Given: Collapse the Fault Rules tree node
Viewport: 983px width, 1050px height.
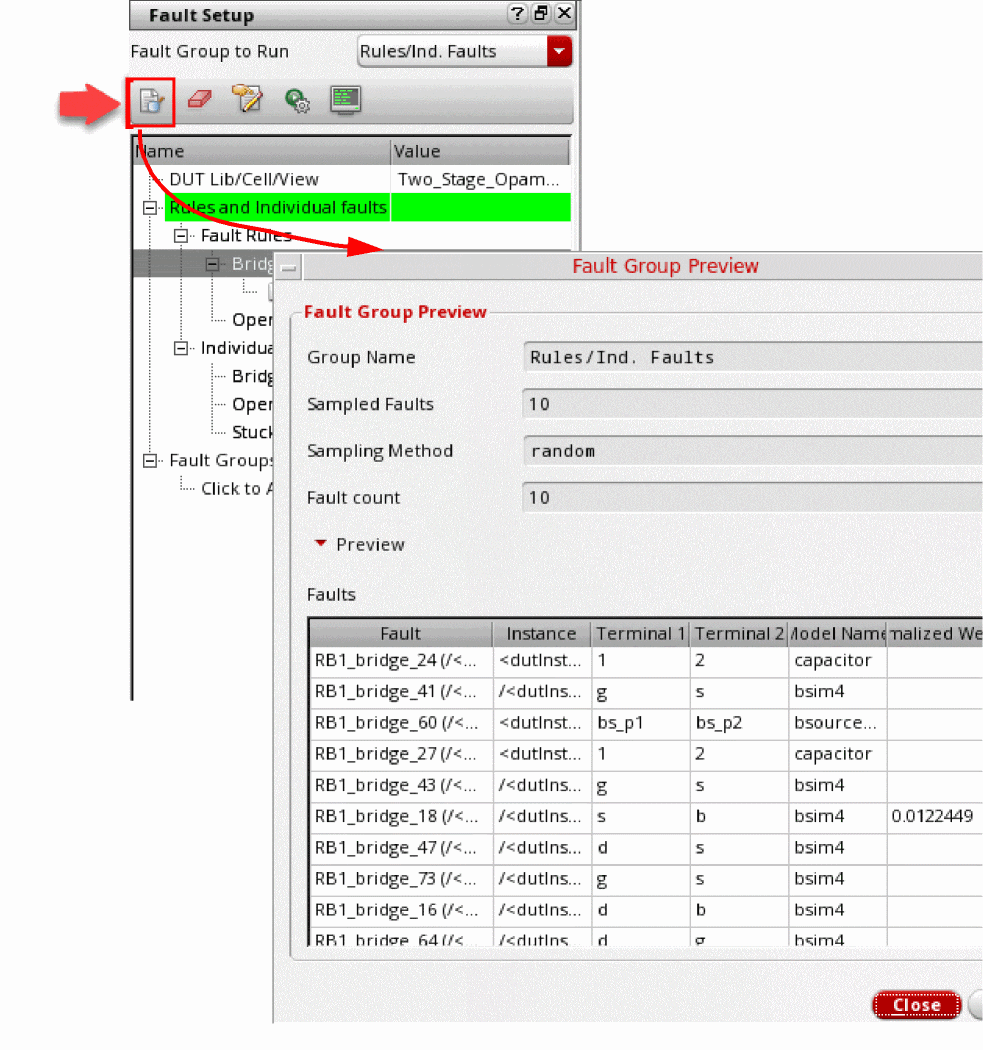Looking at the screenshot, I should coord(181,236).
